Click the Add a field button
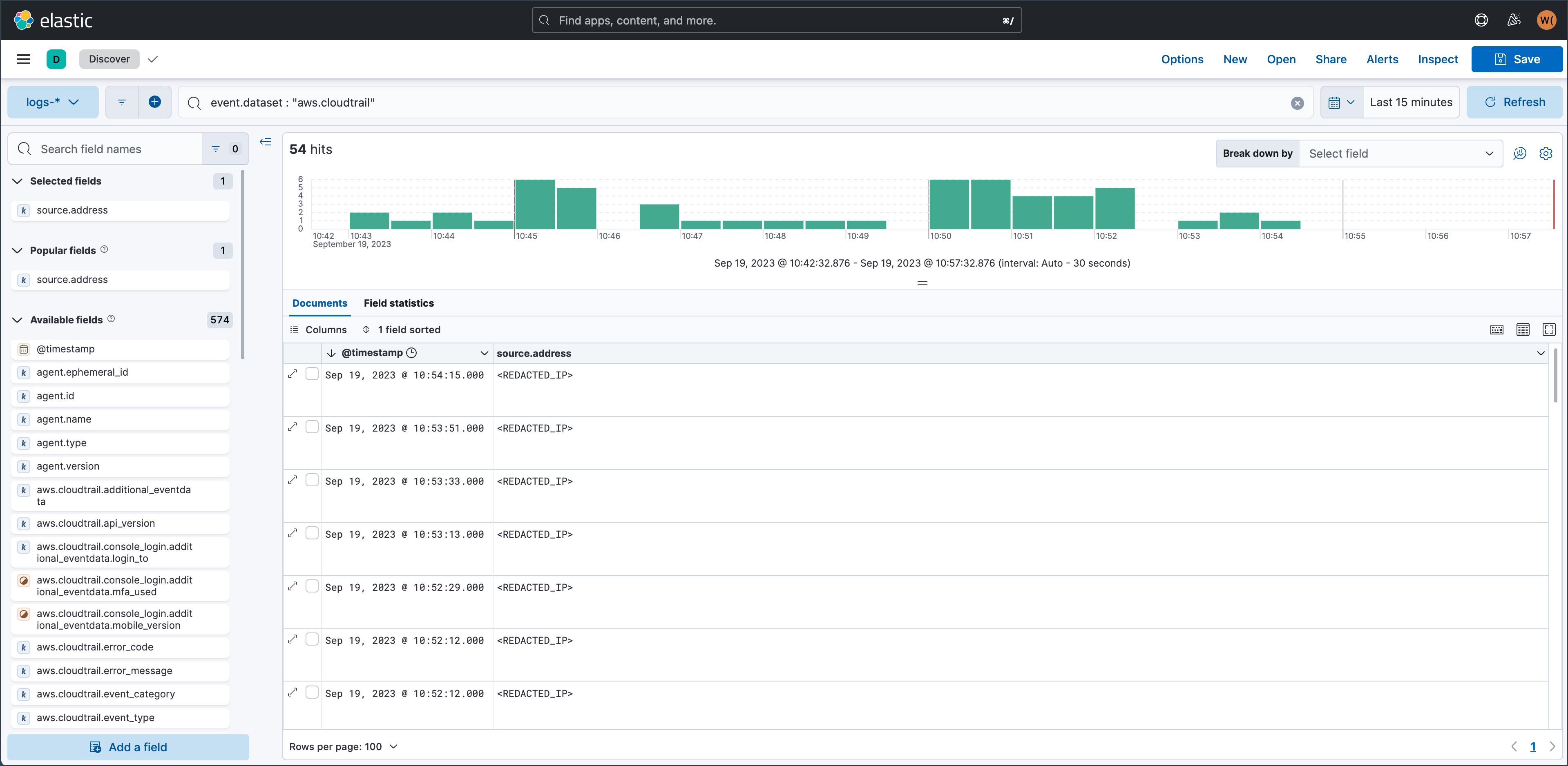This screenshot has width=1568, height=766. 128,746
